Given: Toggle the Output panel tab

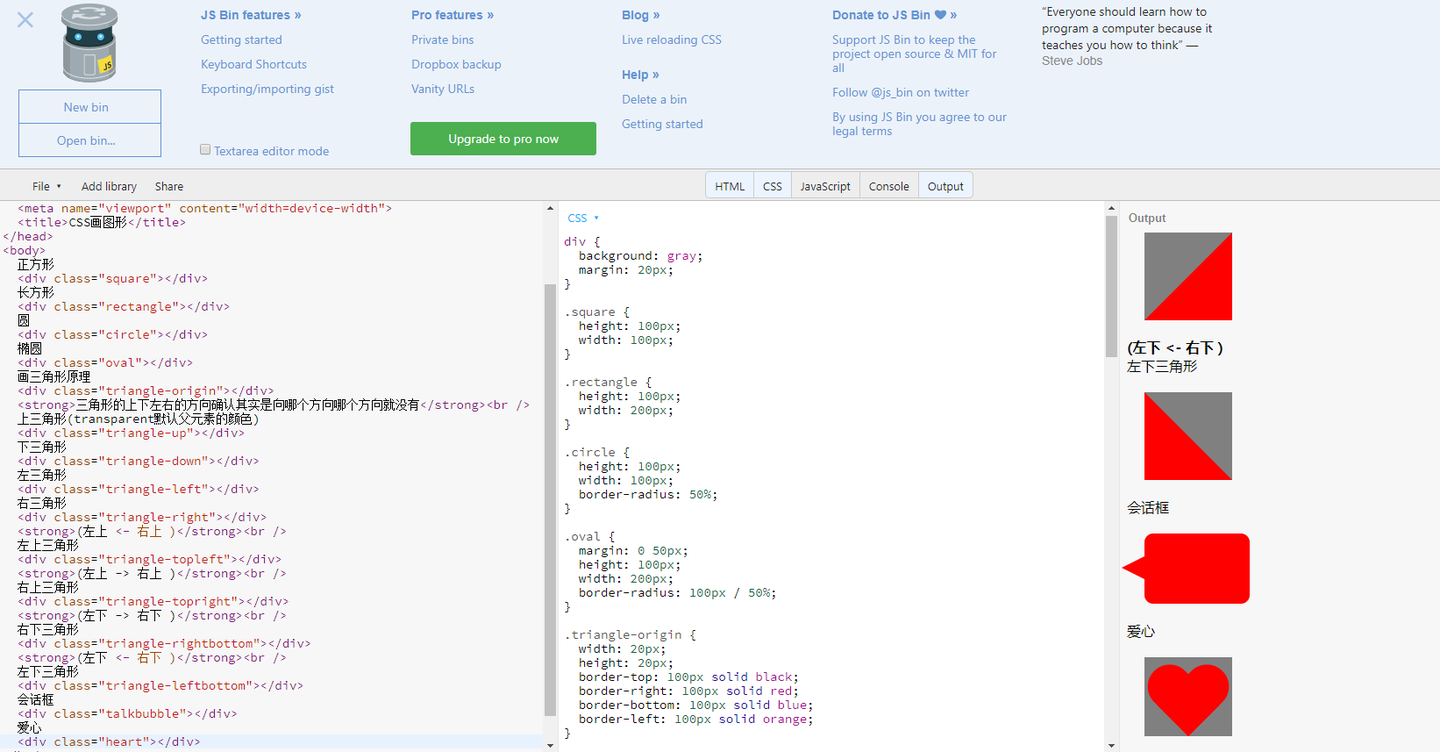Looking at the screenshot, I should (946, 186).
